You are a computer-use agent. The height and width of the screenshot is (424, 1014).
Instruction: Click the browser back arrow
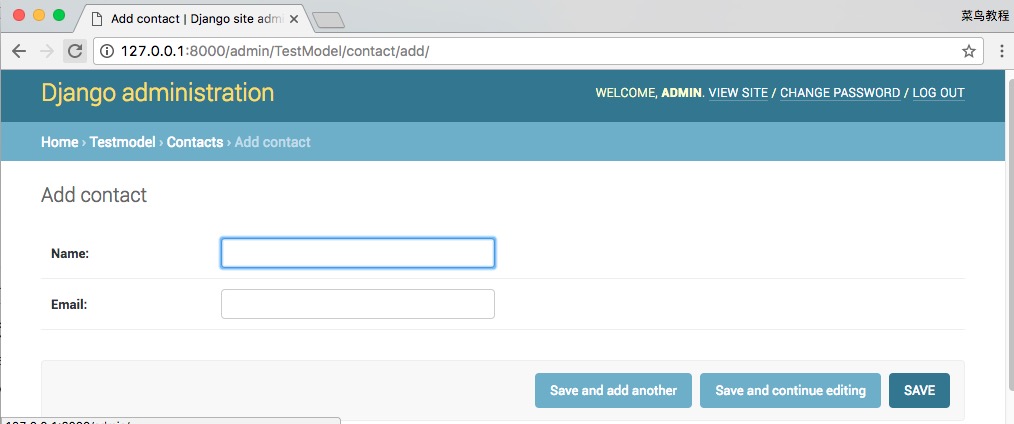tap(19, 51)
